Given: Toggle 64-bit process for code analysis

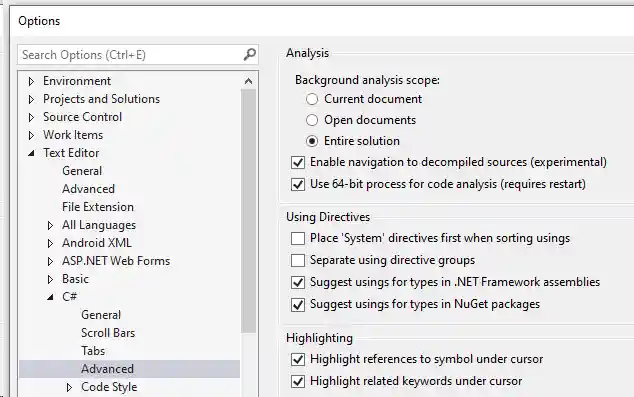Looking at the screenshot, I should (x=298, y=184).
